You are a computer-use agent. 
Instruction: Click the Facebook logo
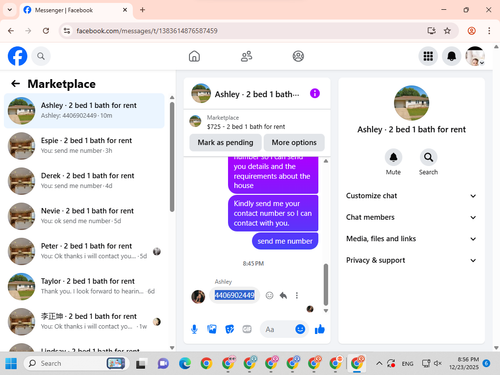17,56
